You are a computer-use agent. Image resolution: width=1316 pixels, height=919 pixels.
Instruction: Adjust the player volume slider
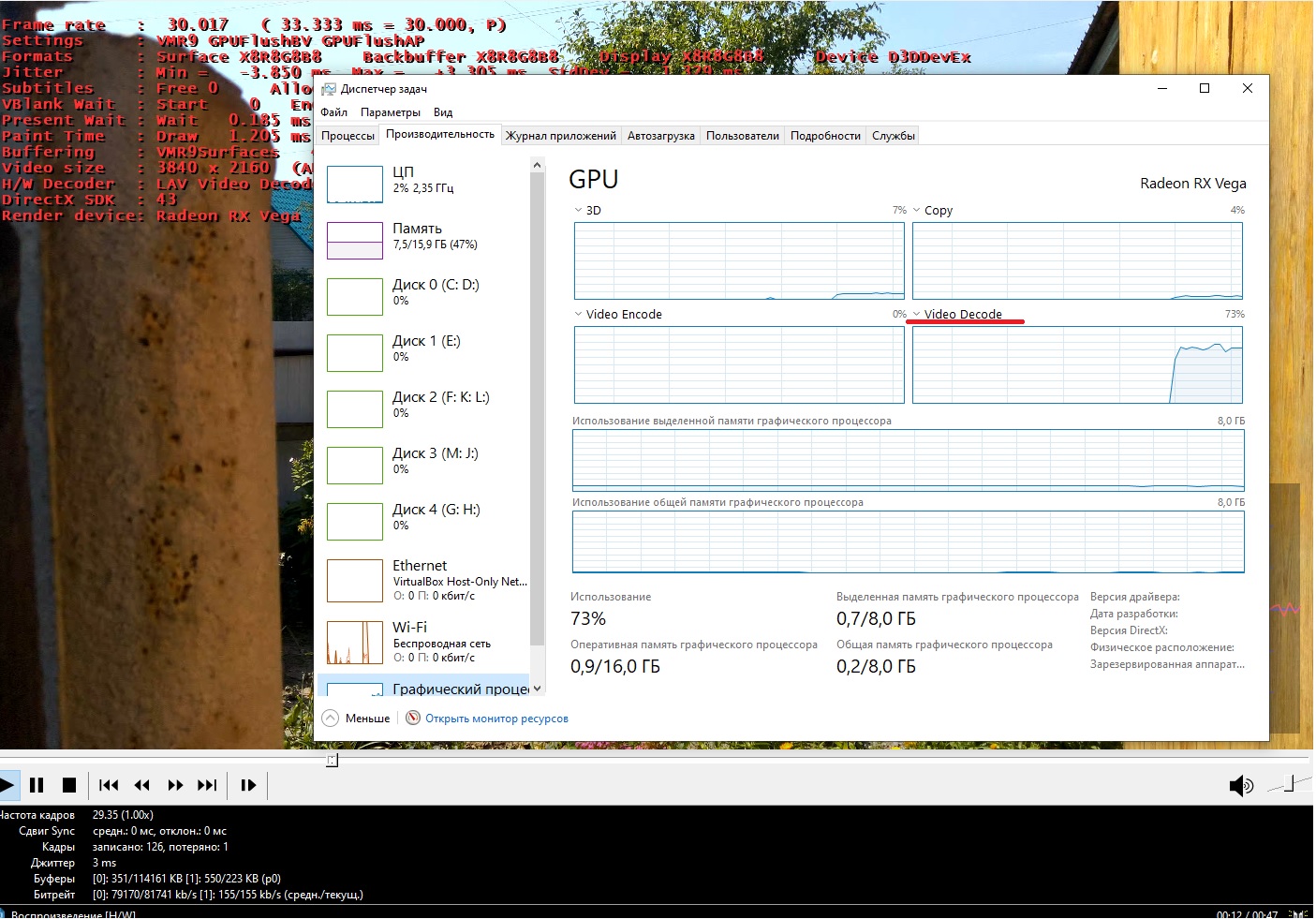pyautogui.click(x=1290, y=785)
